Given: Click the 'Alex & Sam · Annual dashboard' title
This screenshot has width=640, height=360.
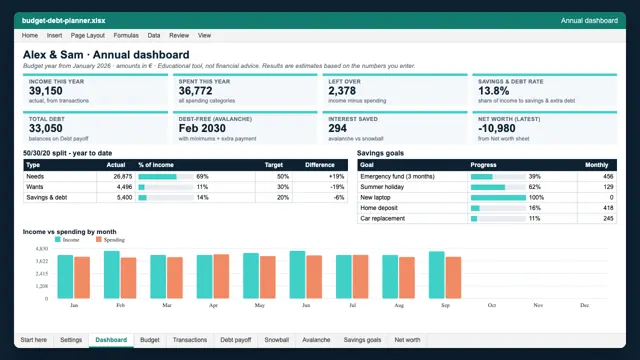Looking at the screenshot, I should 106,55.
